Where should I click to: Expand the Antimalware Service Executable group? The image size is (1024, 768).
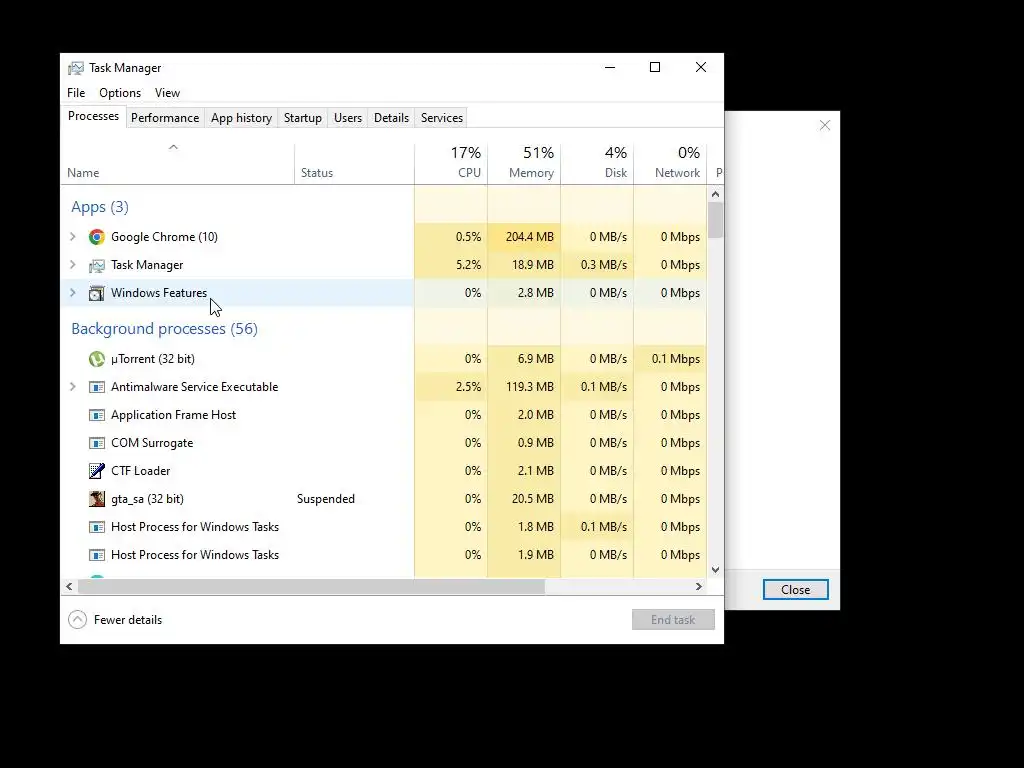tap(72, 387)
